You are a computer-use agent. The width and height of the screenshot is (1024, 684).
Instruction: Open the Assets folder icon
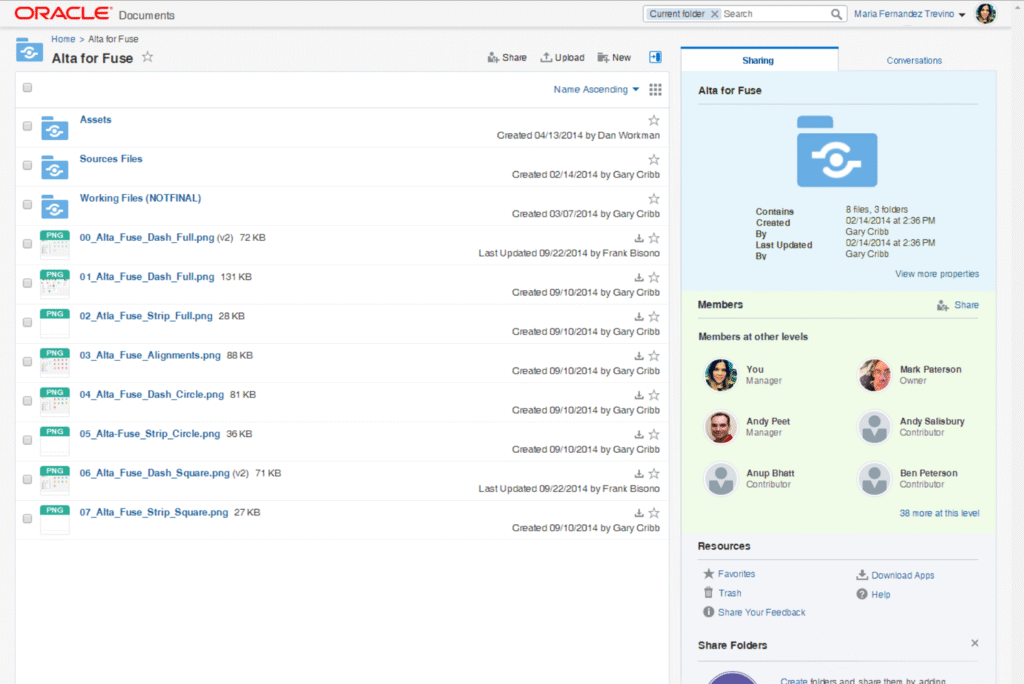[55, 128]
